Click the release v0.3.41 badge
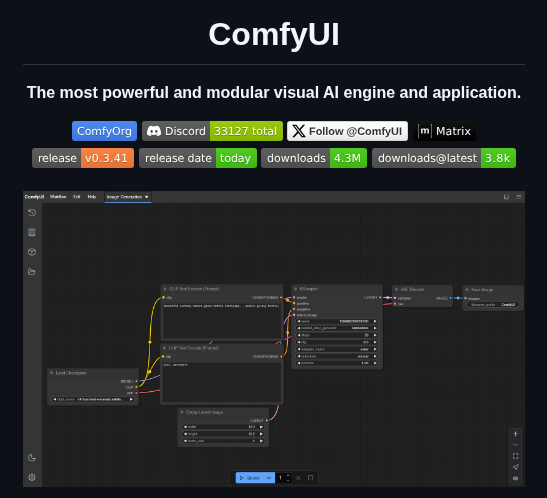This screenshot has width=547, height=498. tap(83, 158)
